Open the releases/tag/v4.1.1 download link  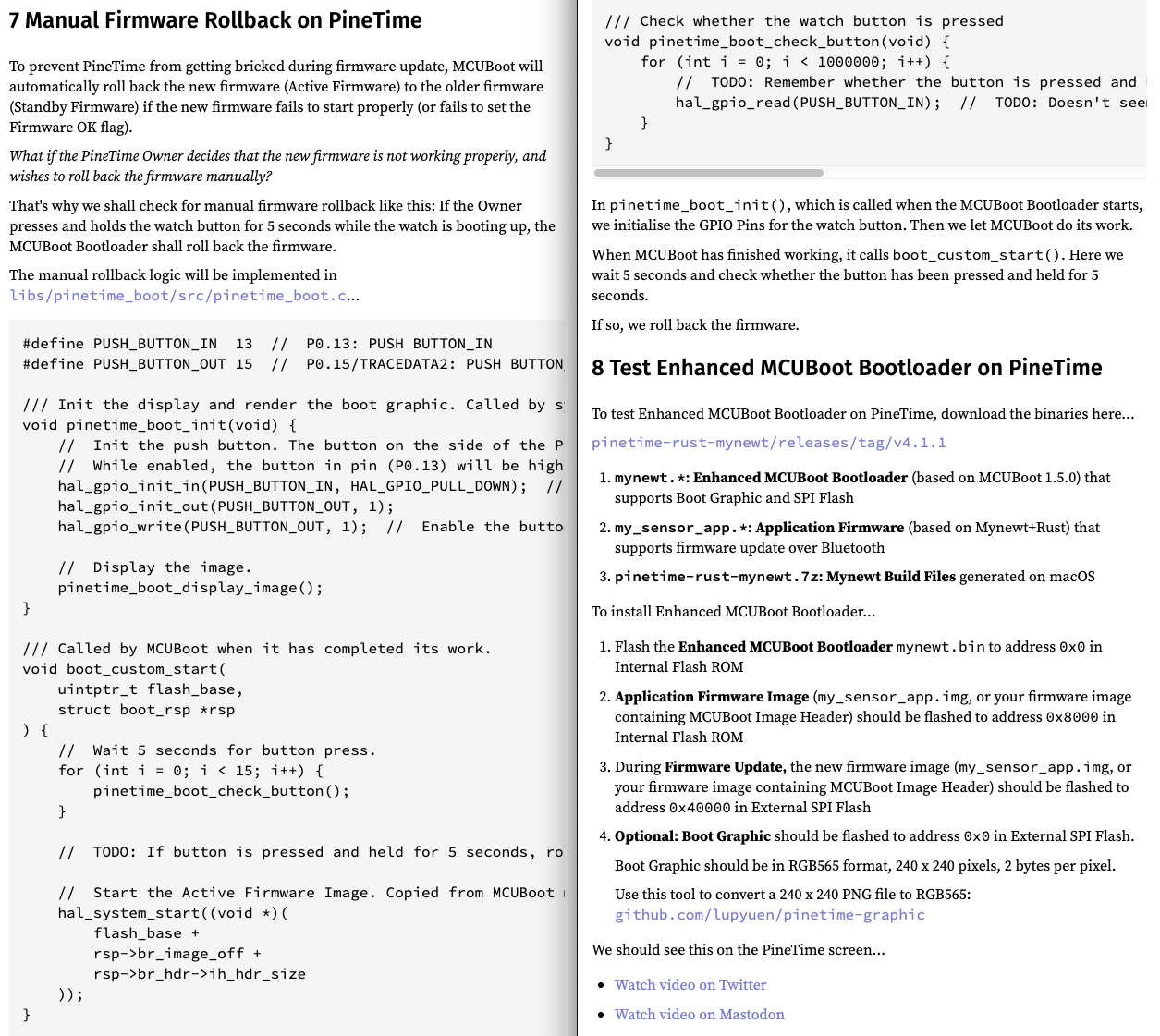click(x=768, y=443)
